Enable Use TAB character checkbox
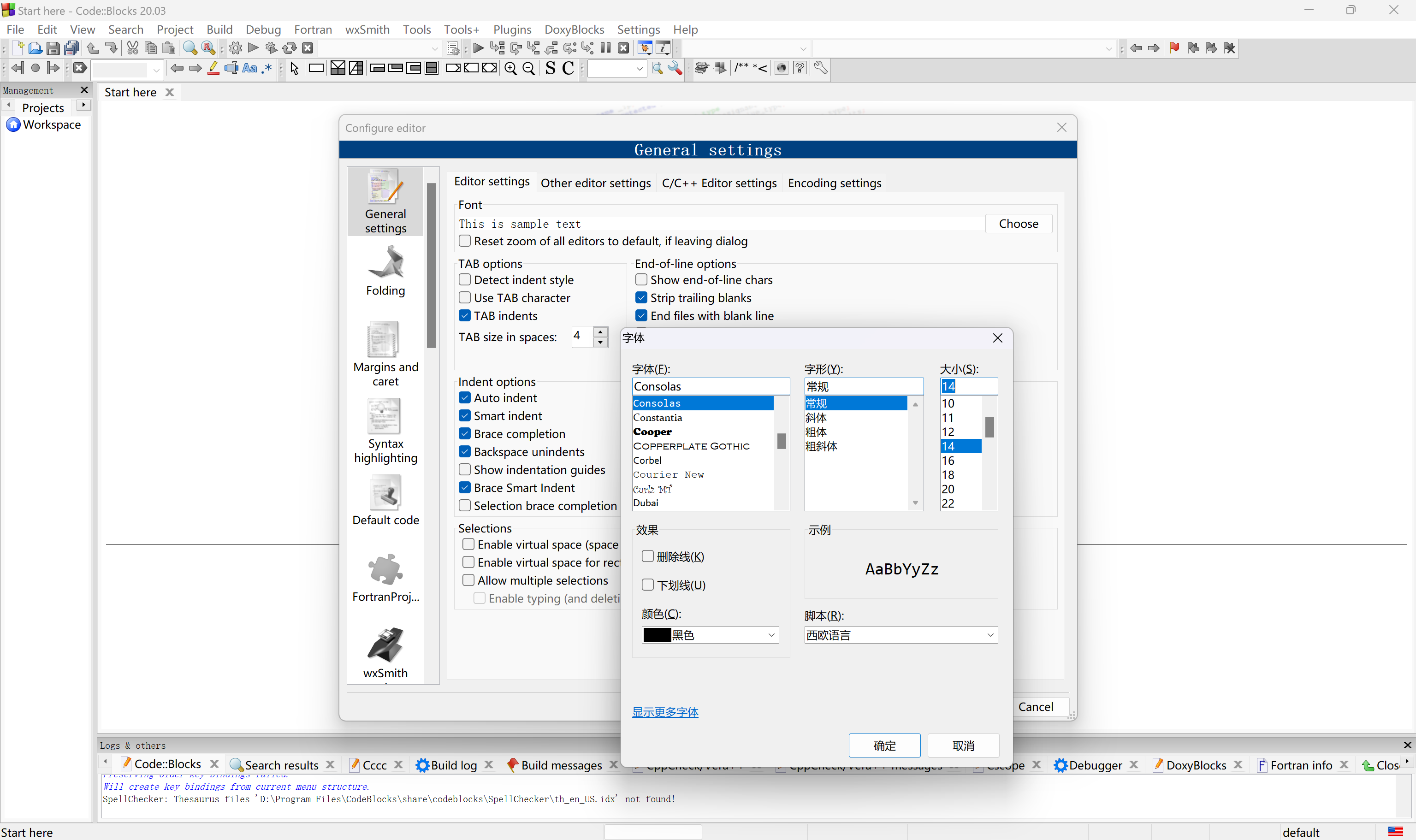This screenshot has height=840, width=1416. click(x=465, y=298)
